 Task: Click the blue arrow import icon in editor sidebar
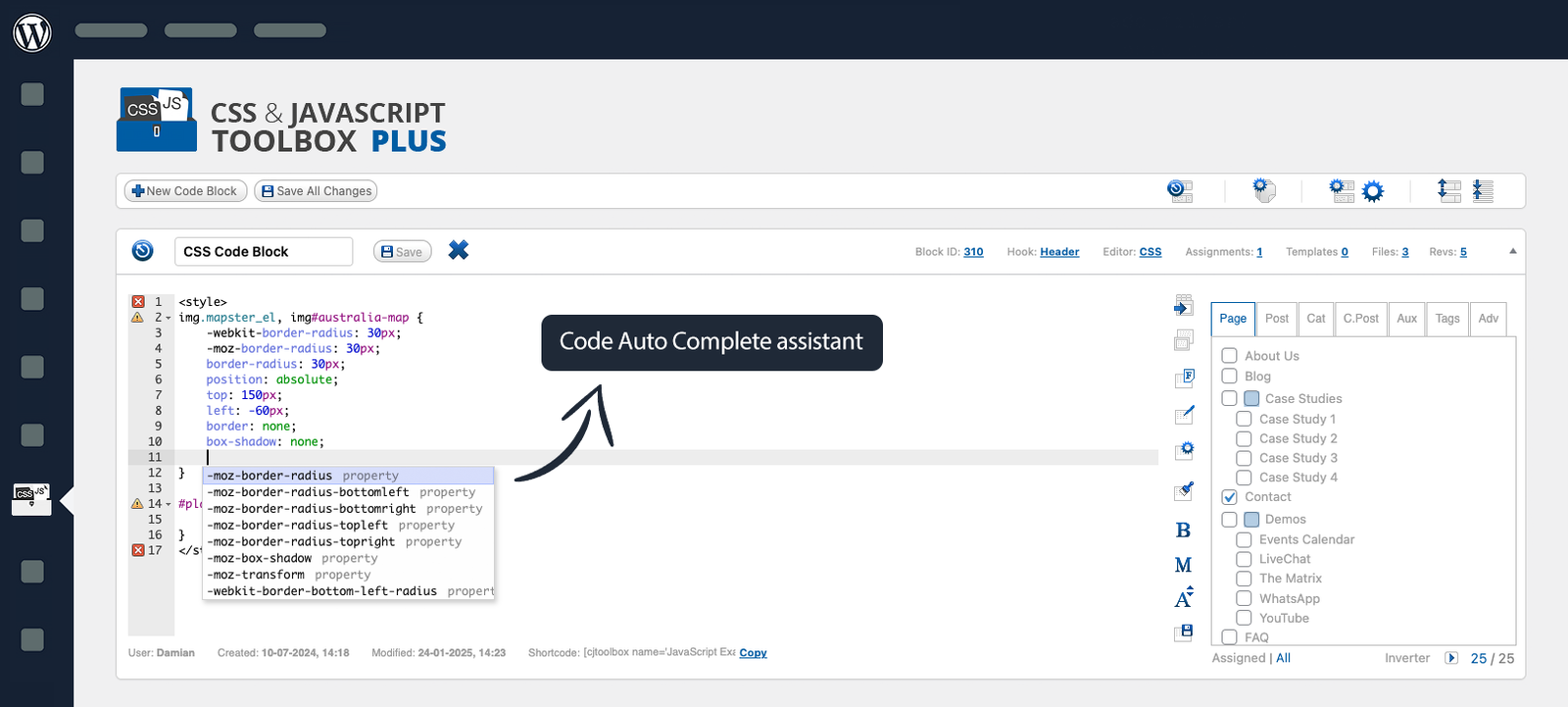[x=1184, y=306]
